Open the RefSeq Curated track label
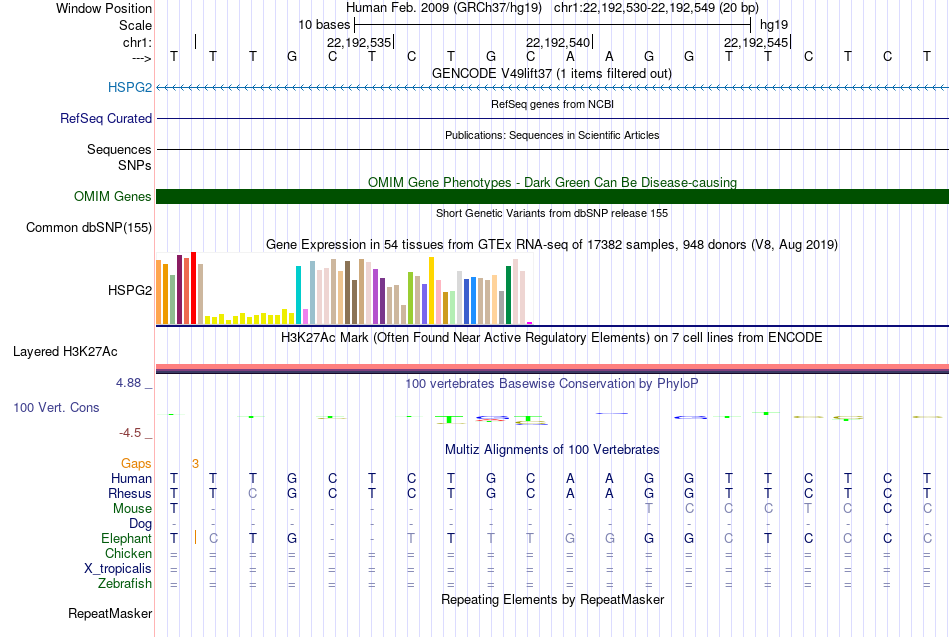 (106, 118)
